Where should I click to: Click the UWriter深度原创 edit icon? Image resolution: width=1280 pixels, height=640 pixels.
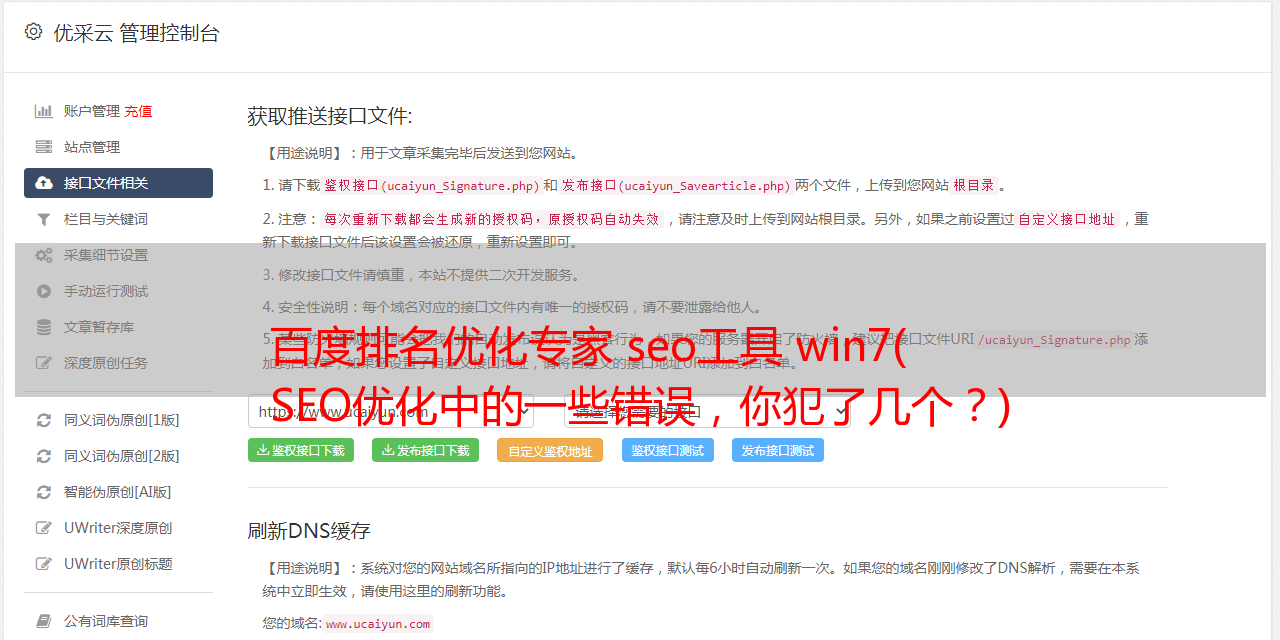coord(44,528)
